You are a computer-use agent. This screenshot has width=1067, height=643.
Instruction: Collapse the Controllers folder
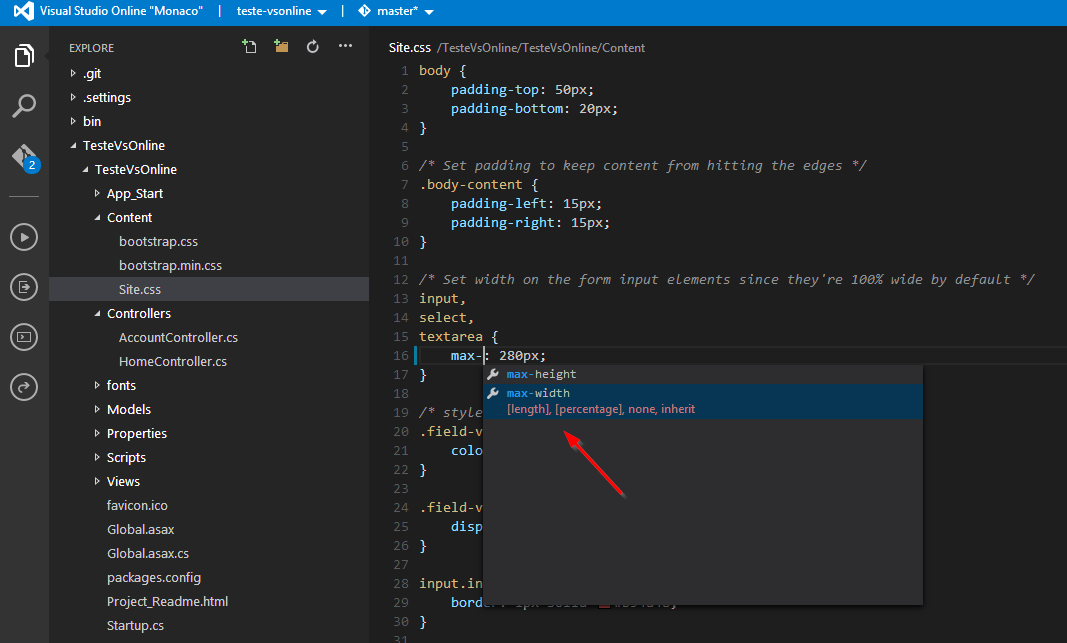tap(97, 314)
